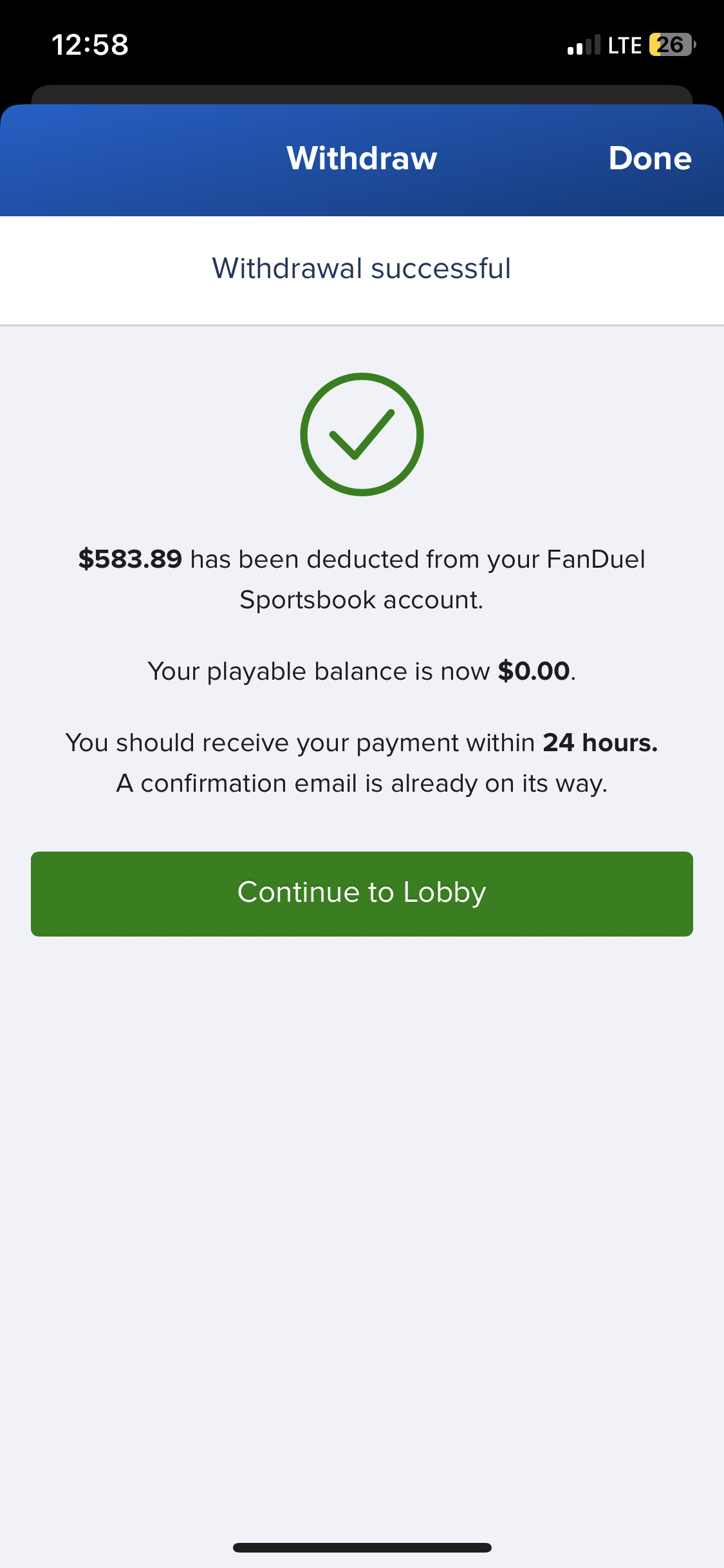This screenshot has height=1568, width=724.
Task: Click the green success checkmark icon
Action: (x=362, y=434)
